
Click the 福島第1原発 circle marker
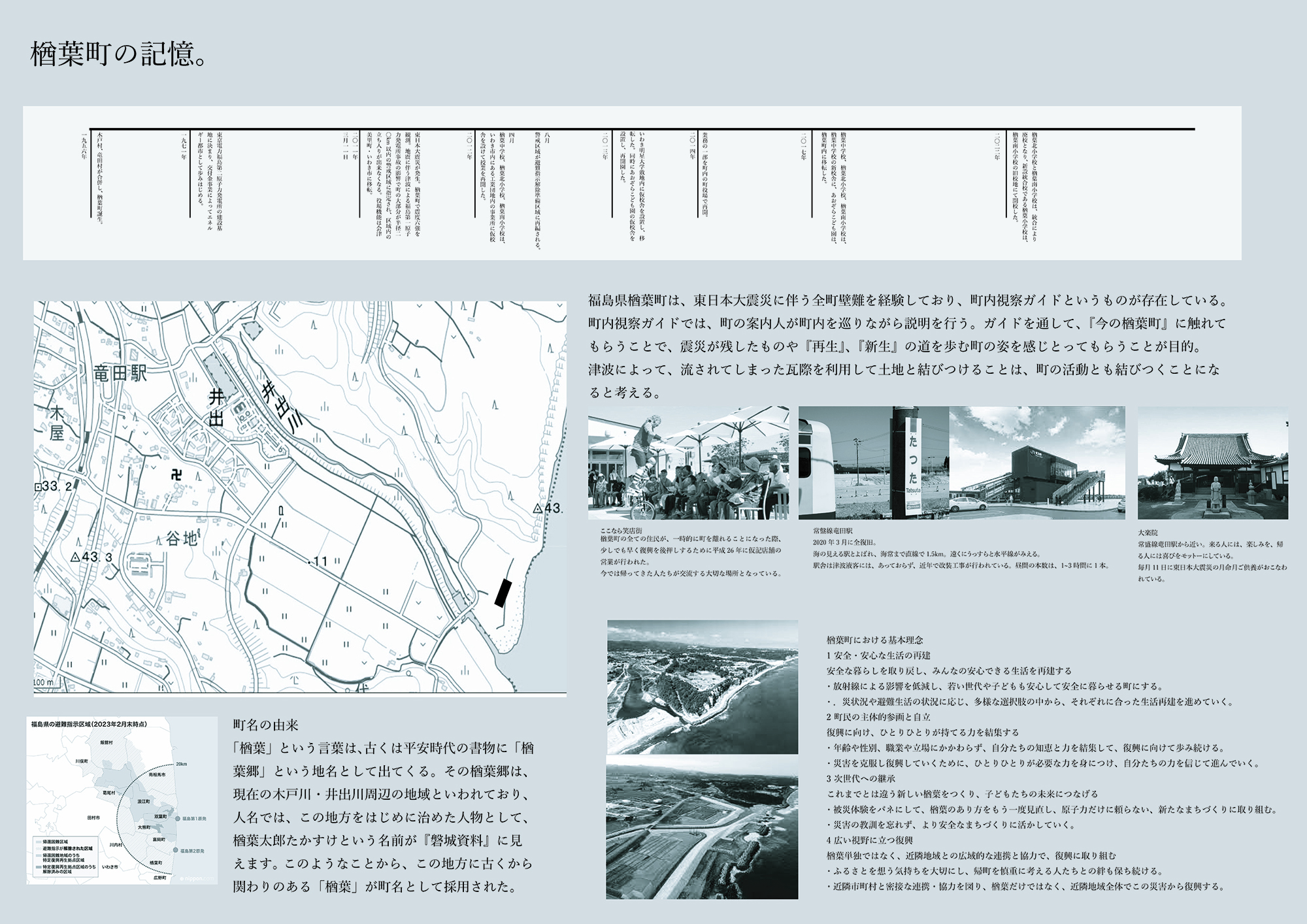tap(177, 818)
